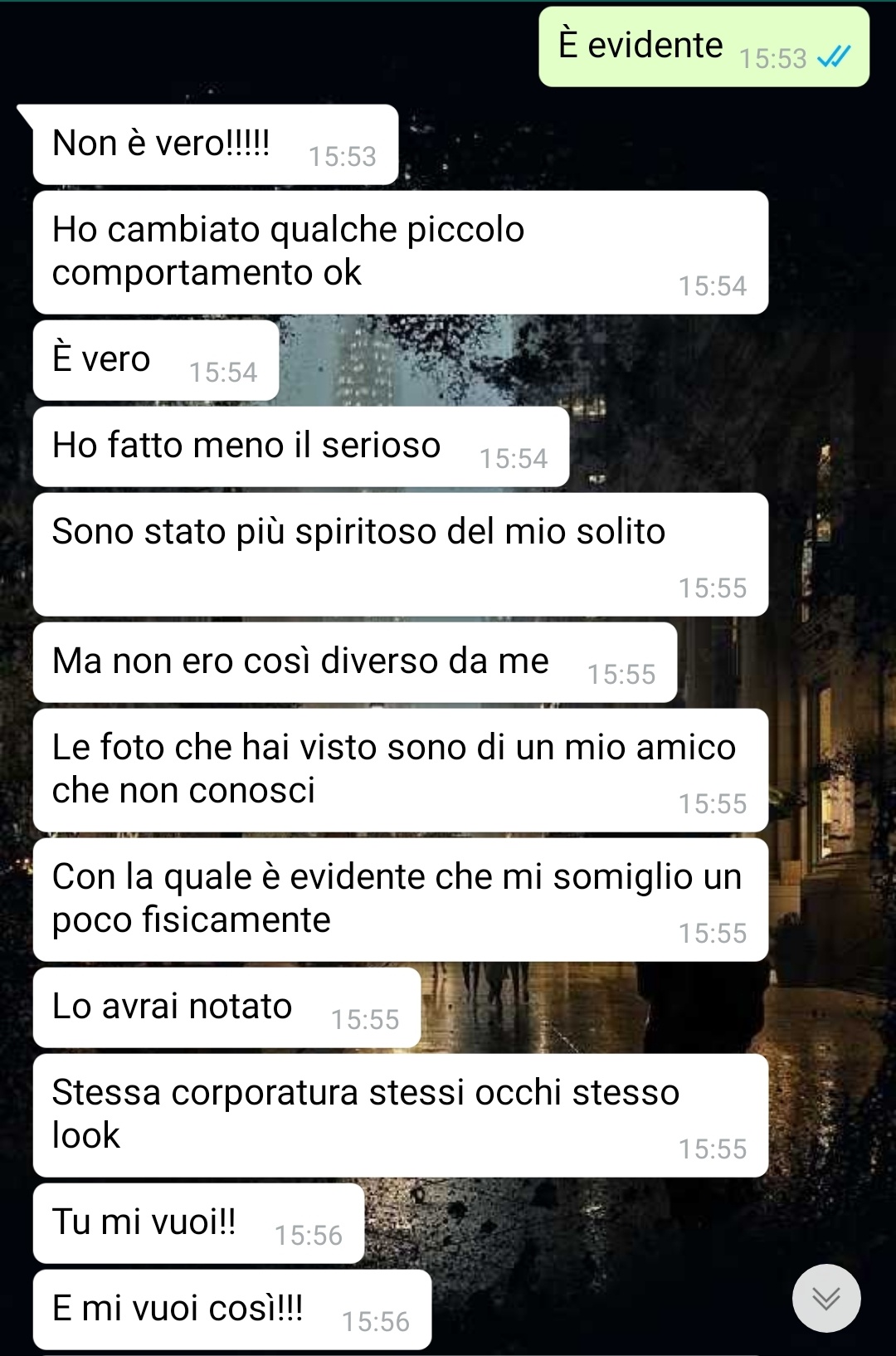Tap the message 'Tu mi vuoi!!'
This screenshot has height=1356, width=896.
(198, 1223)
